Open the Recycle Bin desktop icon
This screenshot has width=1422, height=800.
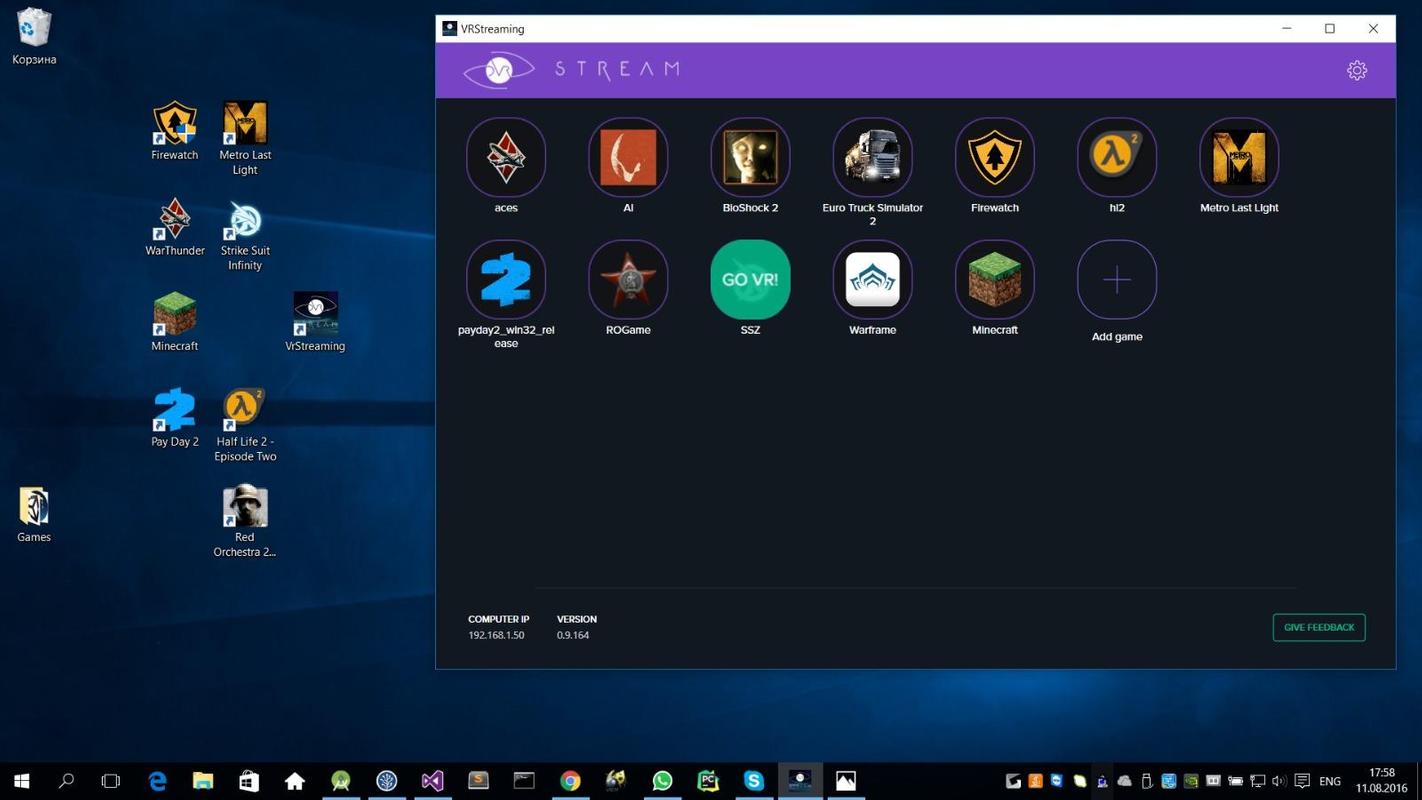point(34,37)
